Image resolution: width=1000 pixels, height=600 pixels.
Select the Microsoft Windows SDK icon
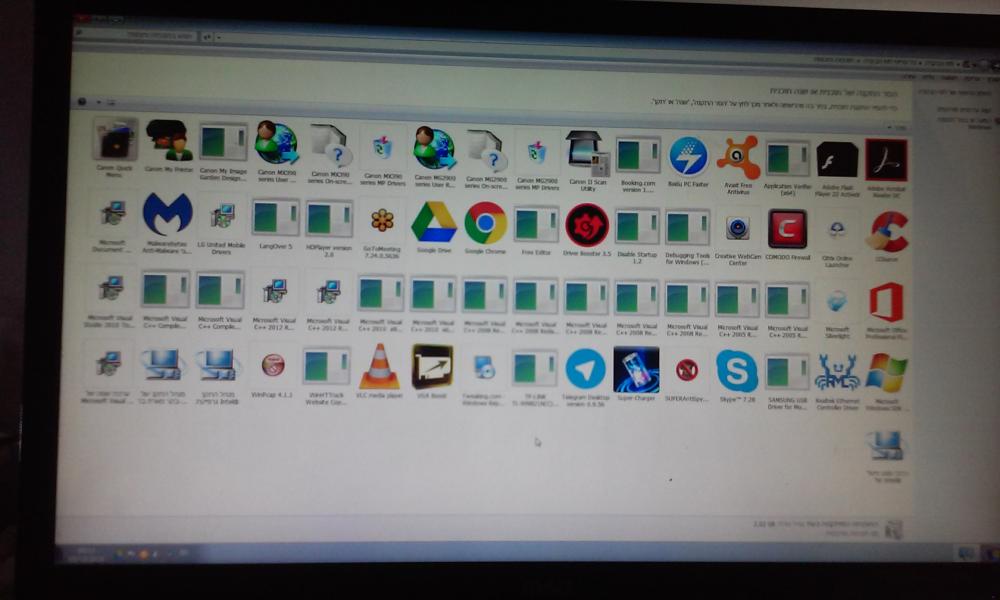click(886, 374)
